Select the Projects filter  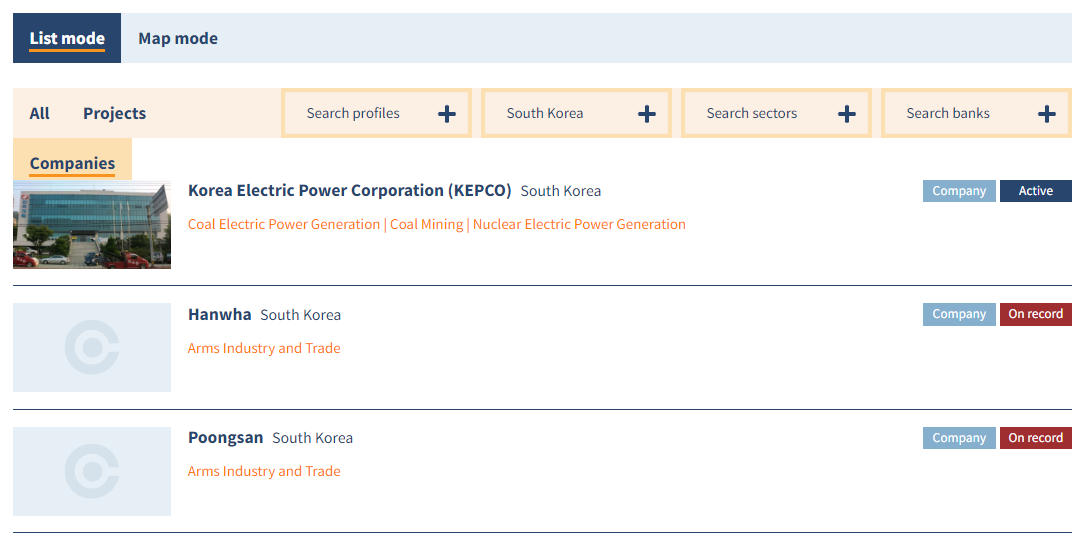(x=115, y=113)
